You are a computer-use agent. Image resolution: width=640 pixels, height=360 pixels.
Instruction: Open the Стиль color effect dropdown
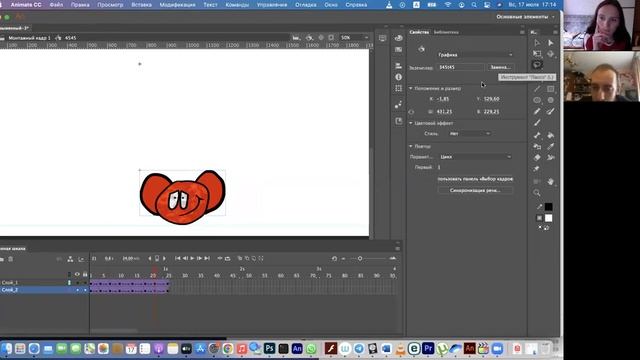click(469, 133)
